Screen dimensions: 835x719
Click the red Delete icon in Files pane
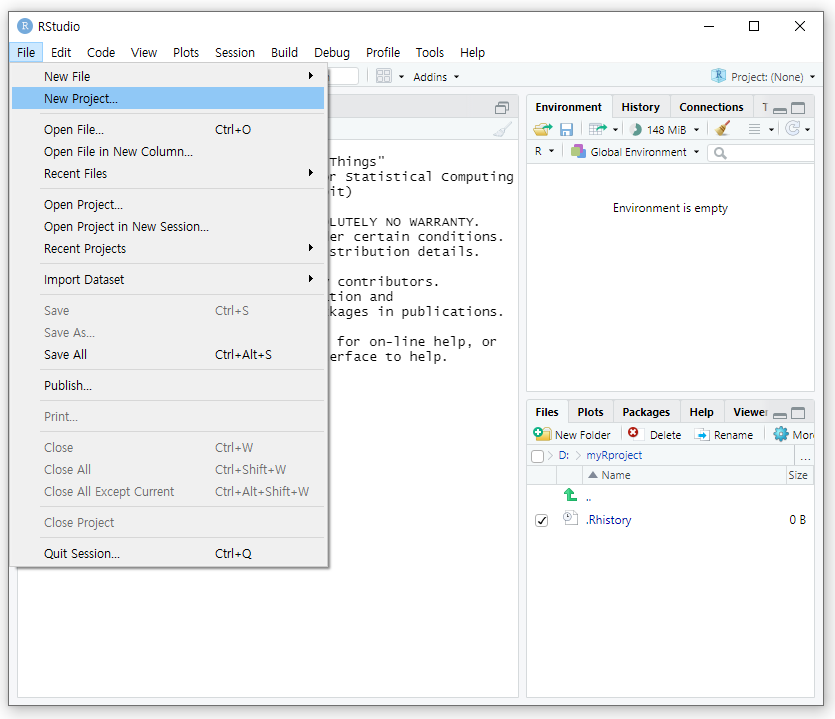pos(633,432)
